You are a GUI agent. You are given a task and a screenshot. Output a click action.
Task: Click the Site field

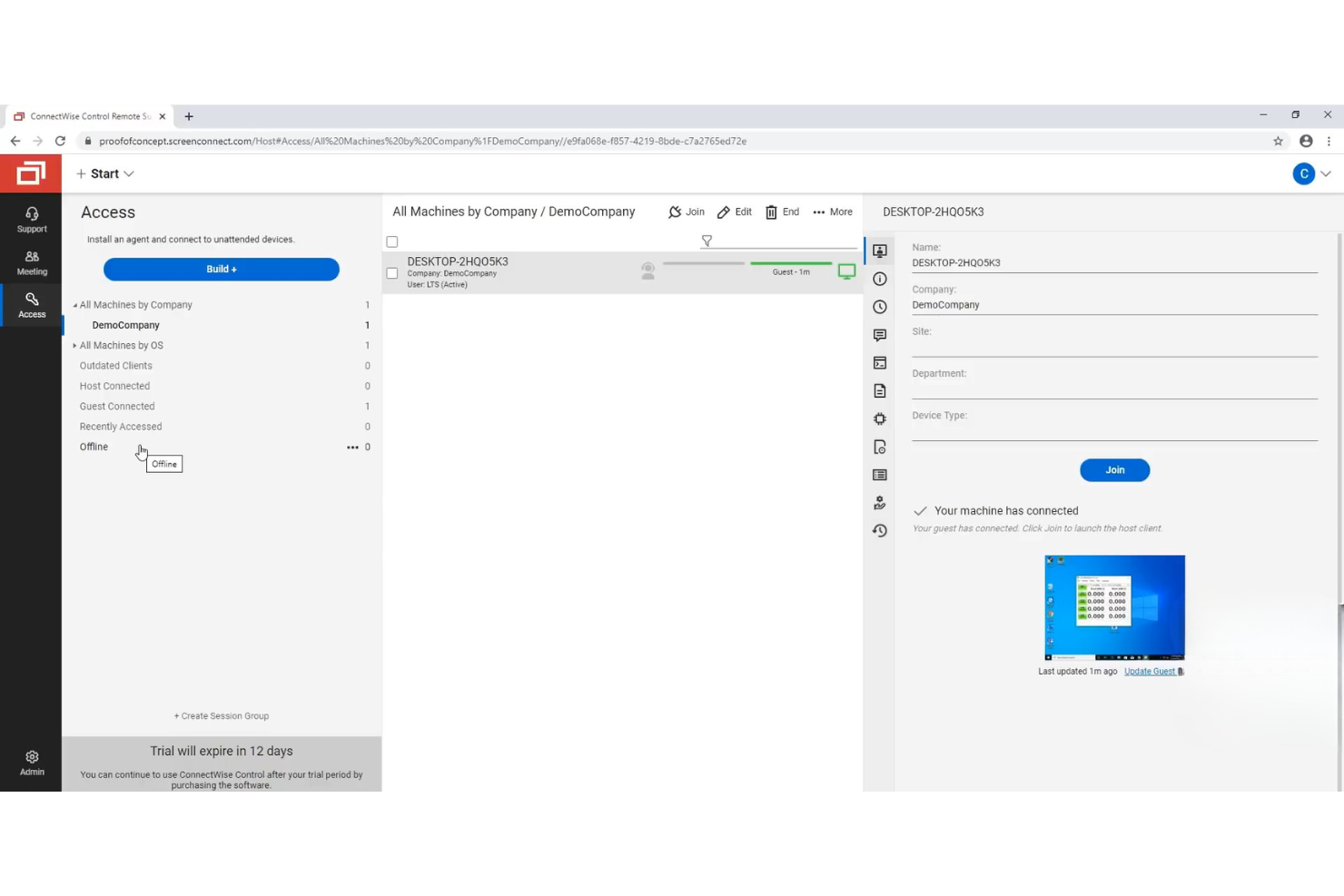[x=1114, y=347]
